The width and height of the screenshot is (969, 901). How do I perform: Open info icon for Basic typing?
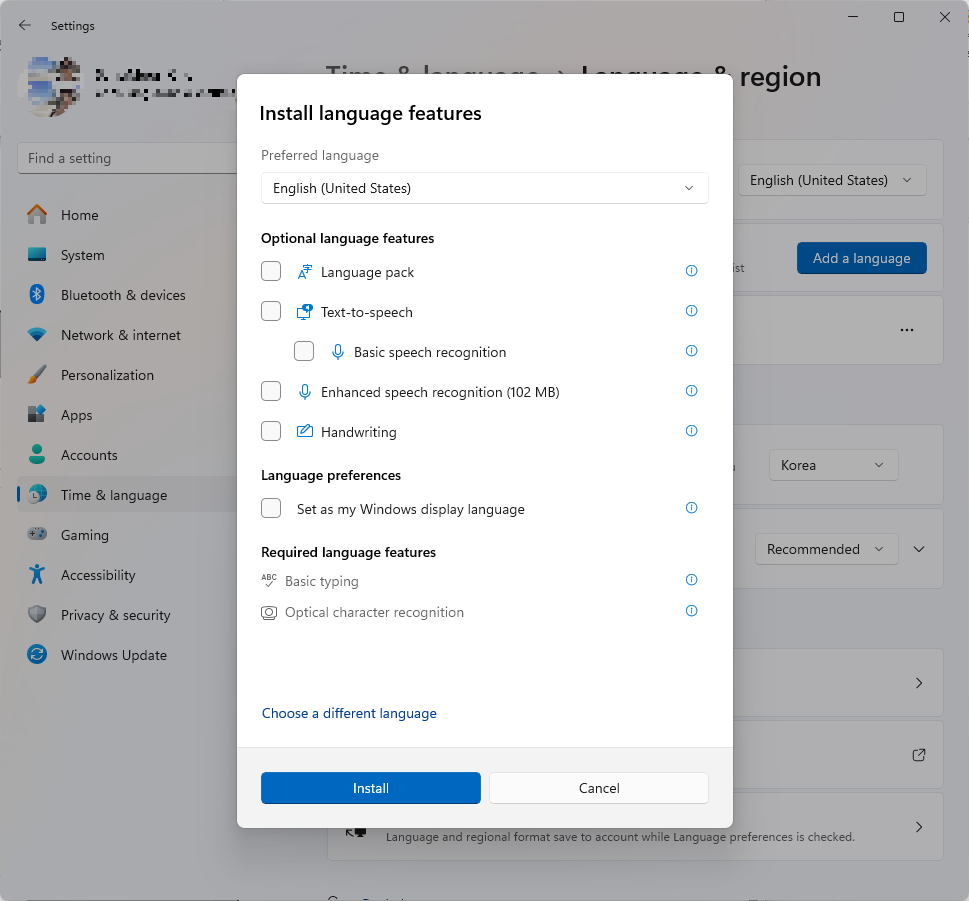(x=692, y=580)
